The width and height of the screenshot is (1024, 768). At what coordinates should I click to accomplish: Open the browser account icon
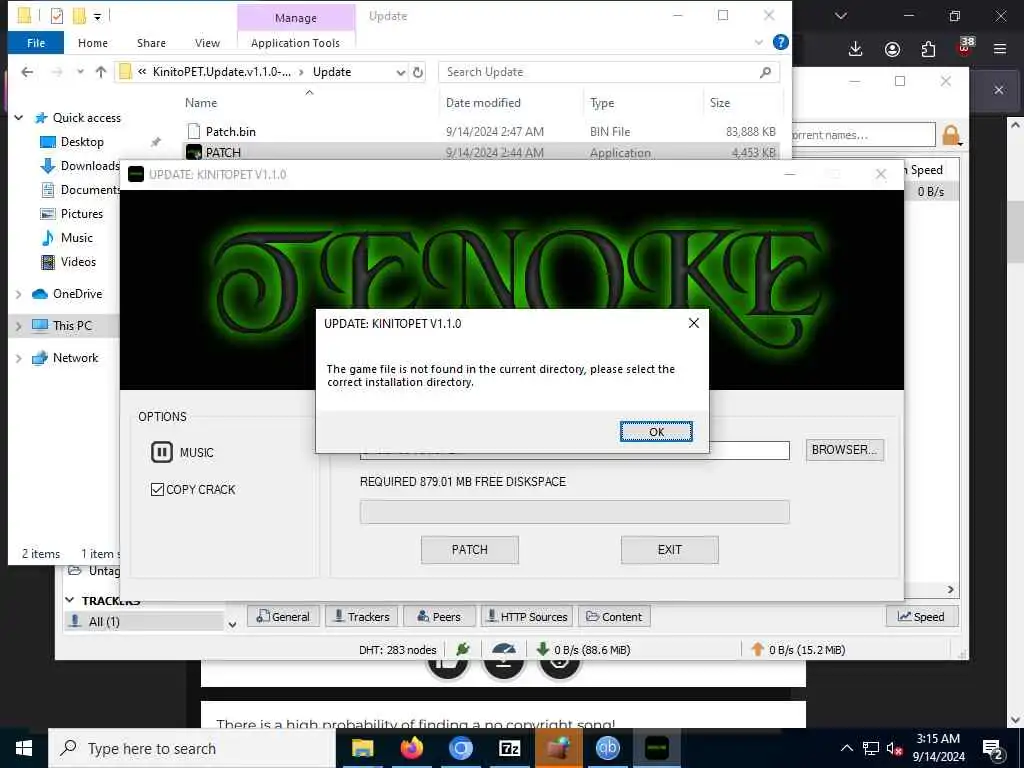click(x=892, y=49)
